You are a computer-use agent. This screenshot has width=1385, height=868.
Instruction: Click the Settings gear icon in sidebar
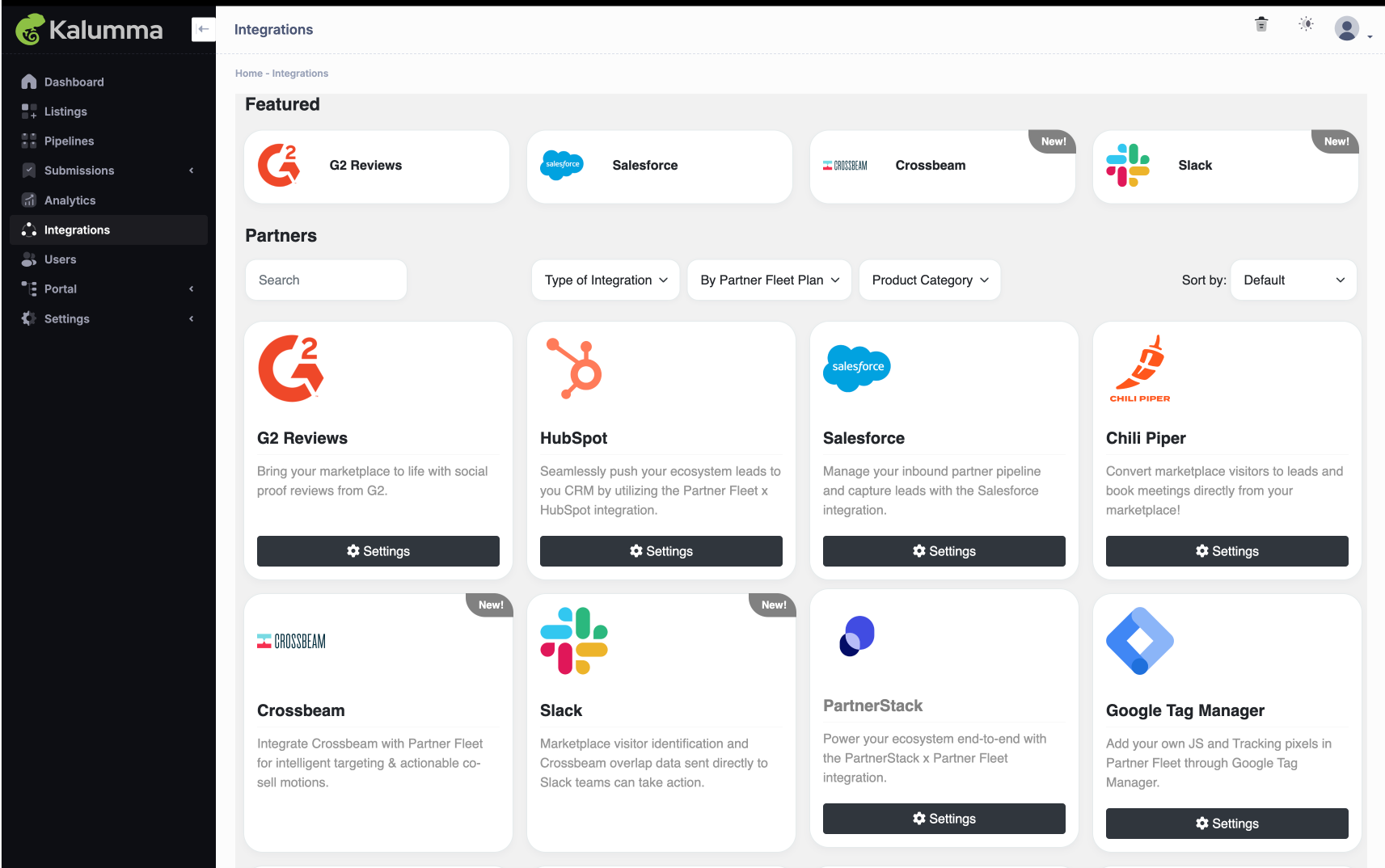pyautogui.click(x=29, y=318)
